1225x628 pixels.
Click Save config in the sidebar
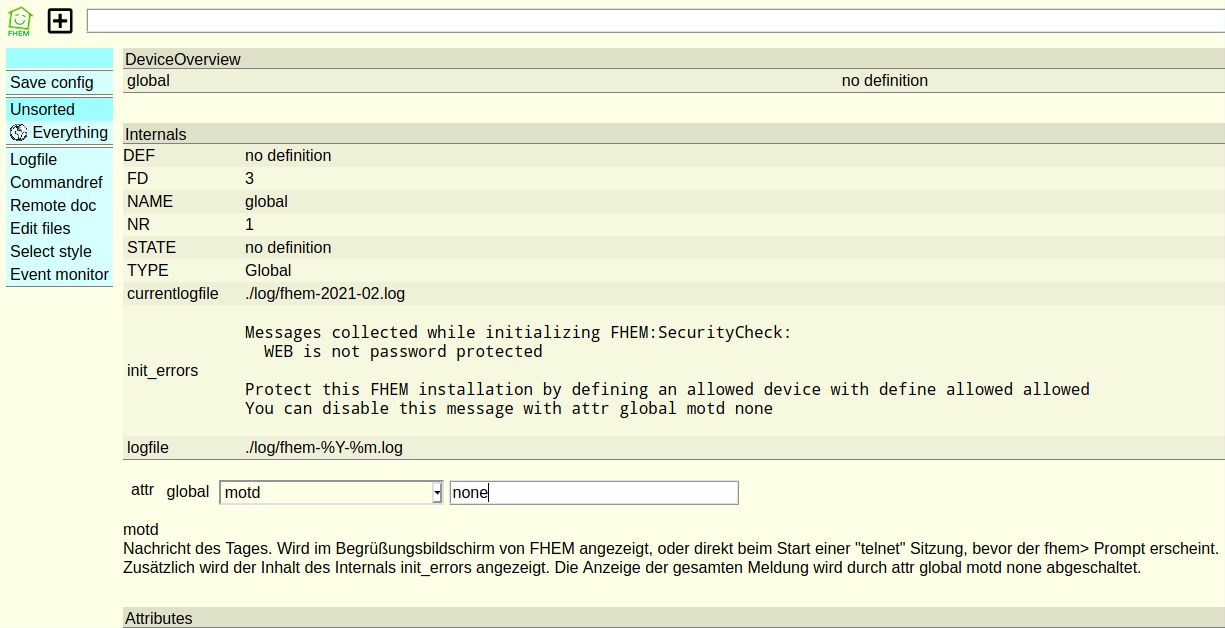click(x=52, y=83)
